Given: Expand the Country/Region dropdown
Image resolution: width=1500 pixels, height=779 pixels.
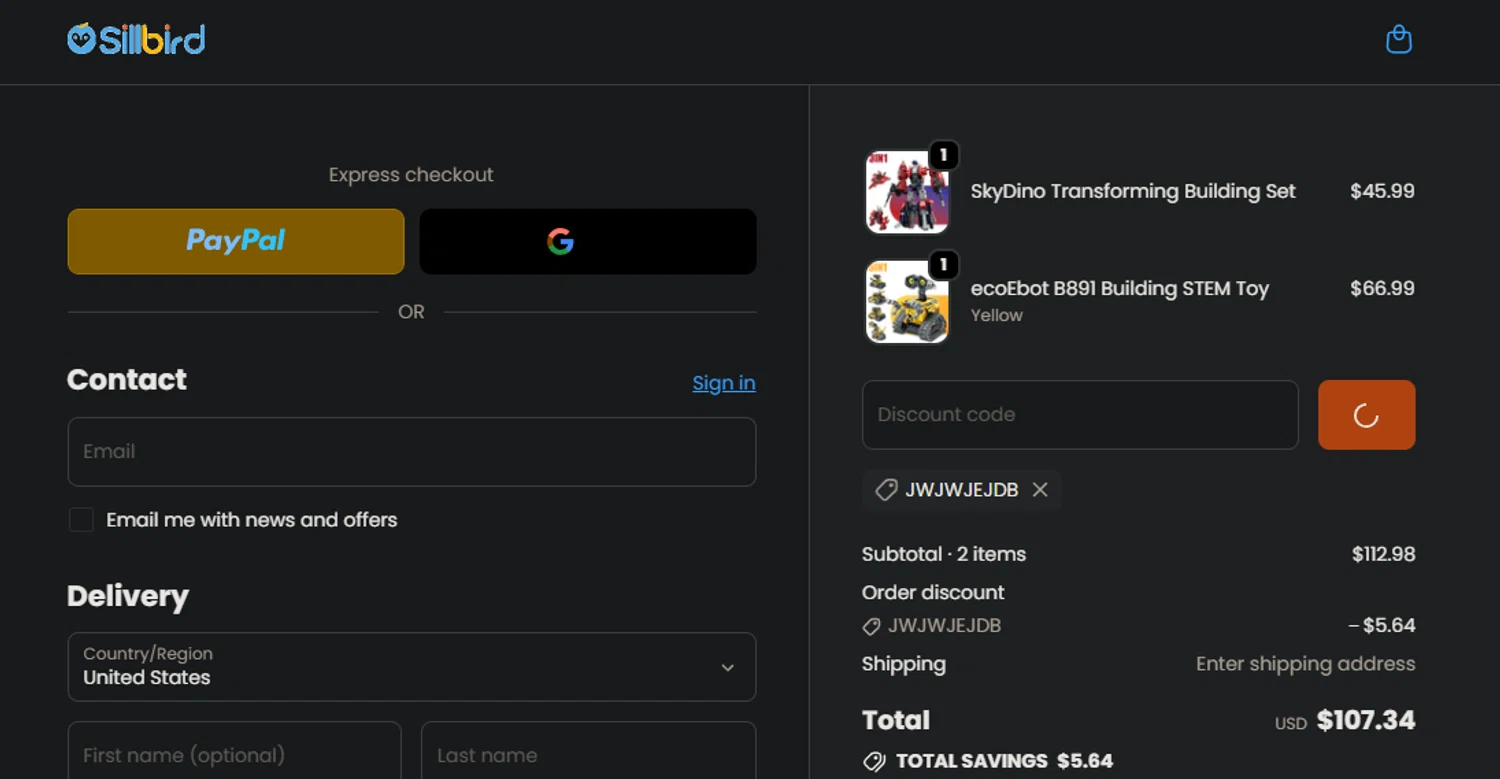Looking at the screenshot, I should [412, 667].
